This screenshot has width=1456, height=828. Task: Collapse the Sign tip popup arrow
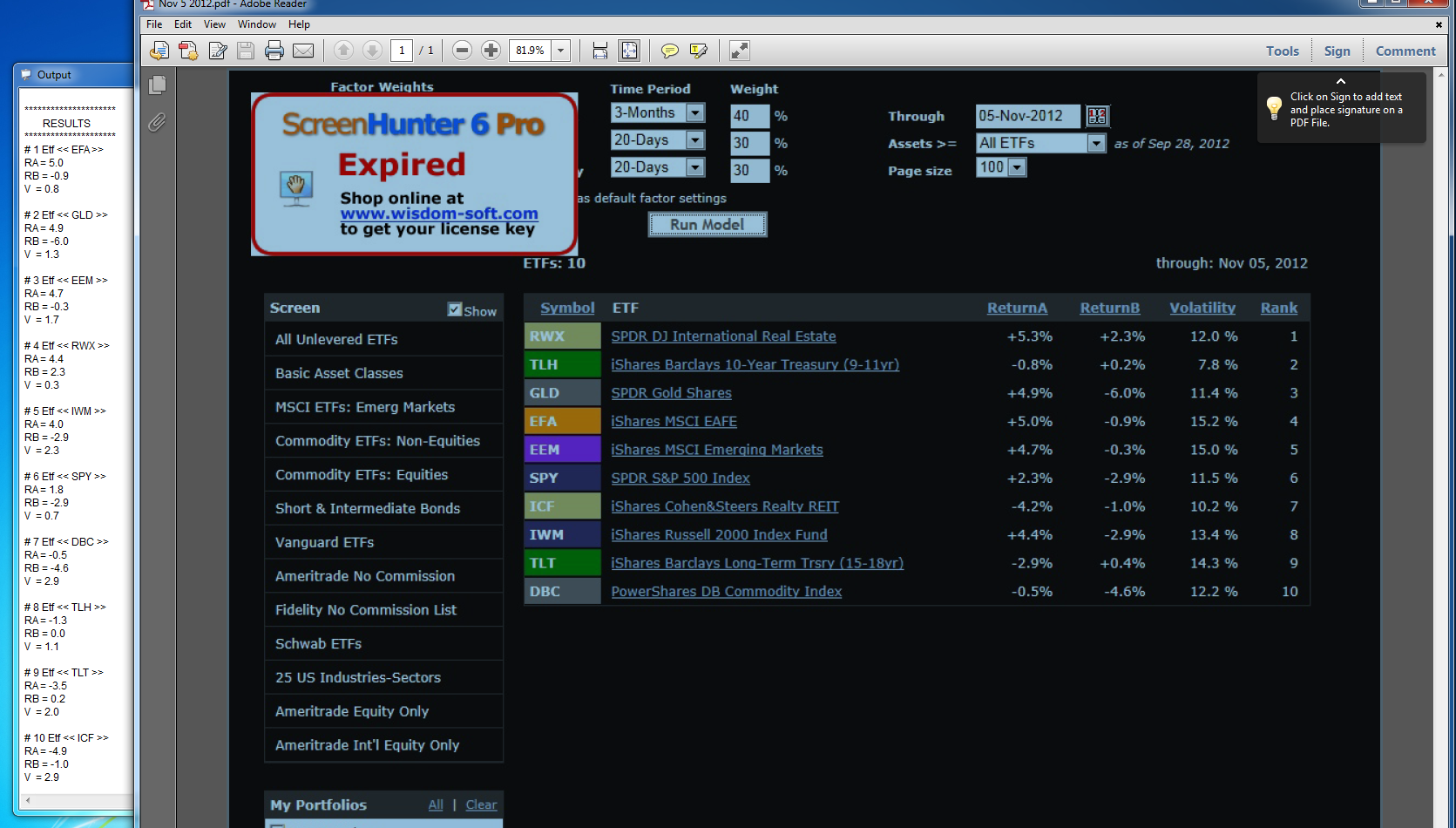point(1341,81)
